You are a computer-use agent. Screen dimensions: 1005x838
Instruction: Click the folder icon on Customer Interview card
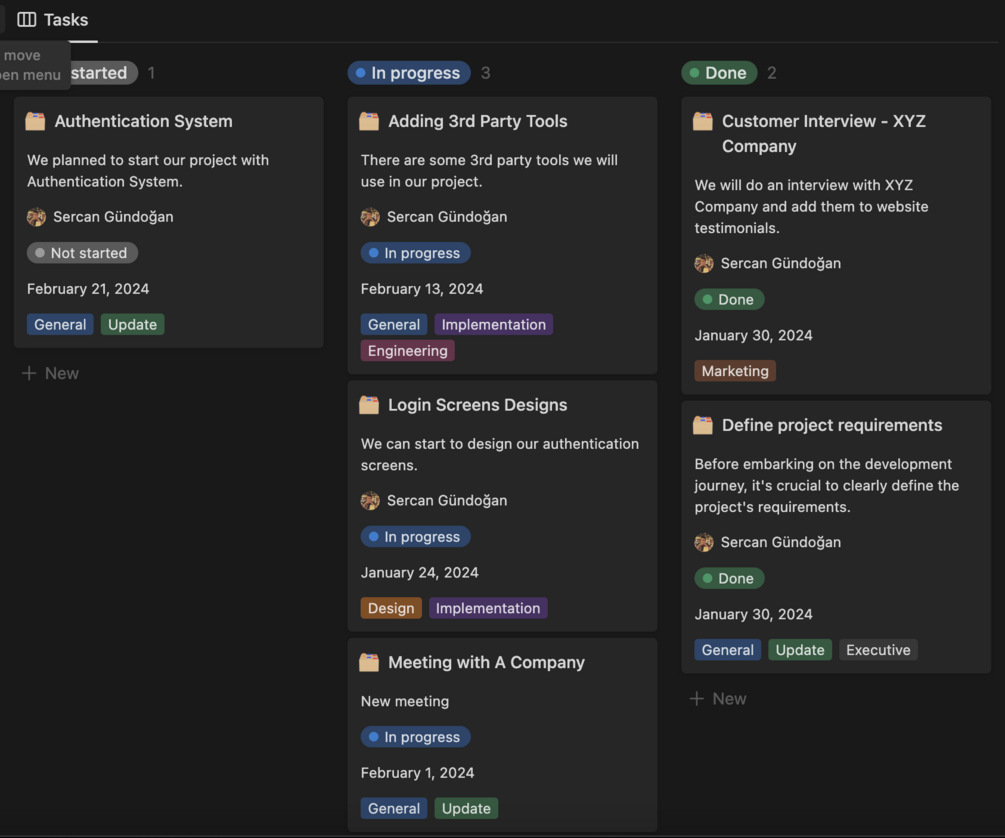[x=703, y=121]
